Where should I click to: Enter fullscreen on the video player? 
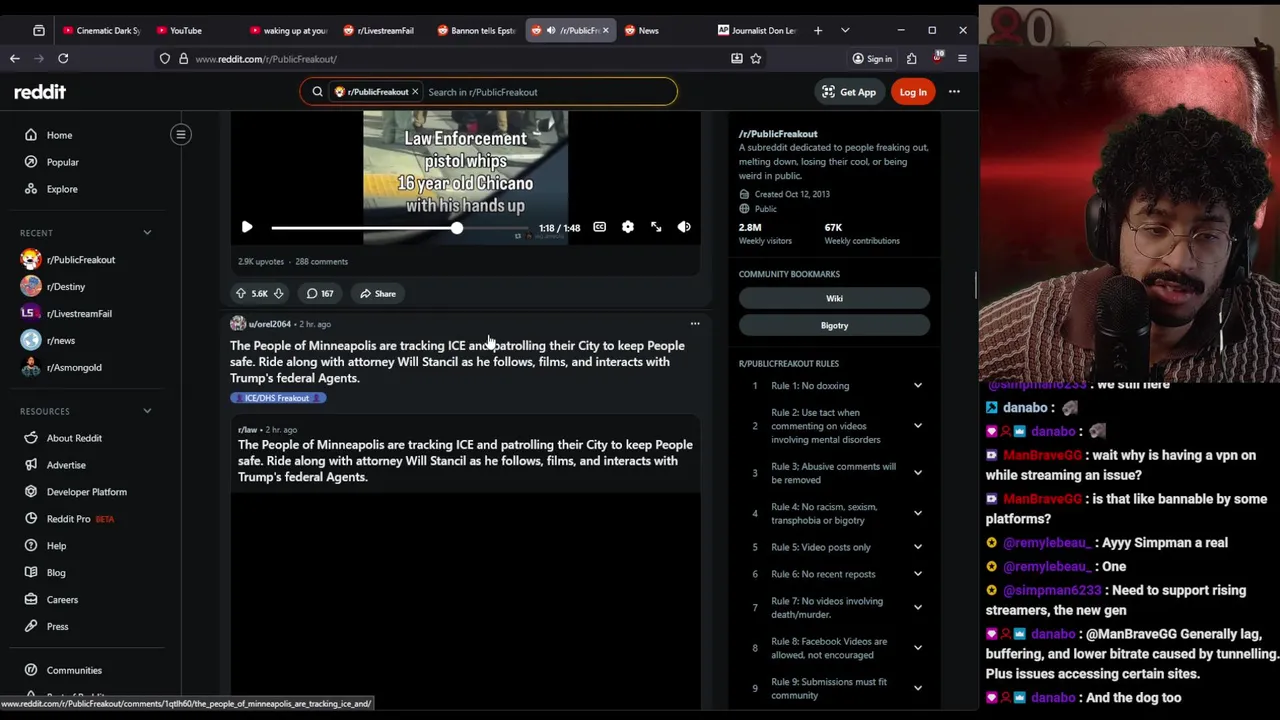[x=656, y=228]
